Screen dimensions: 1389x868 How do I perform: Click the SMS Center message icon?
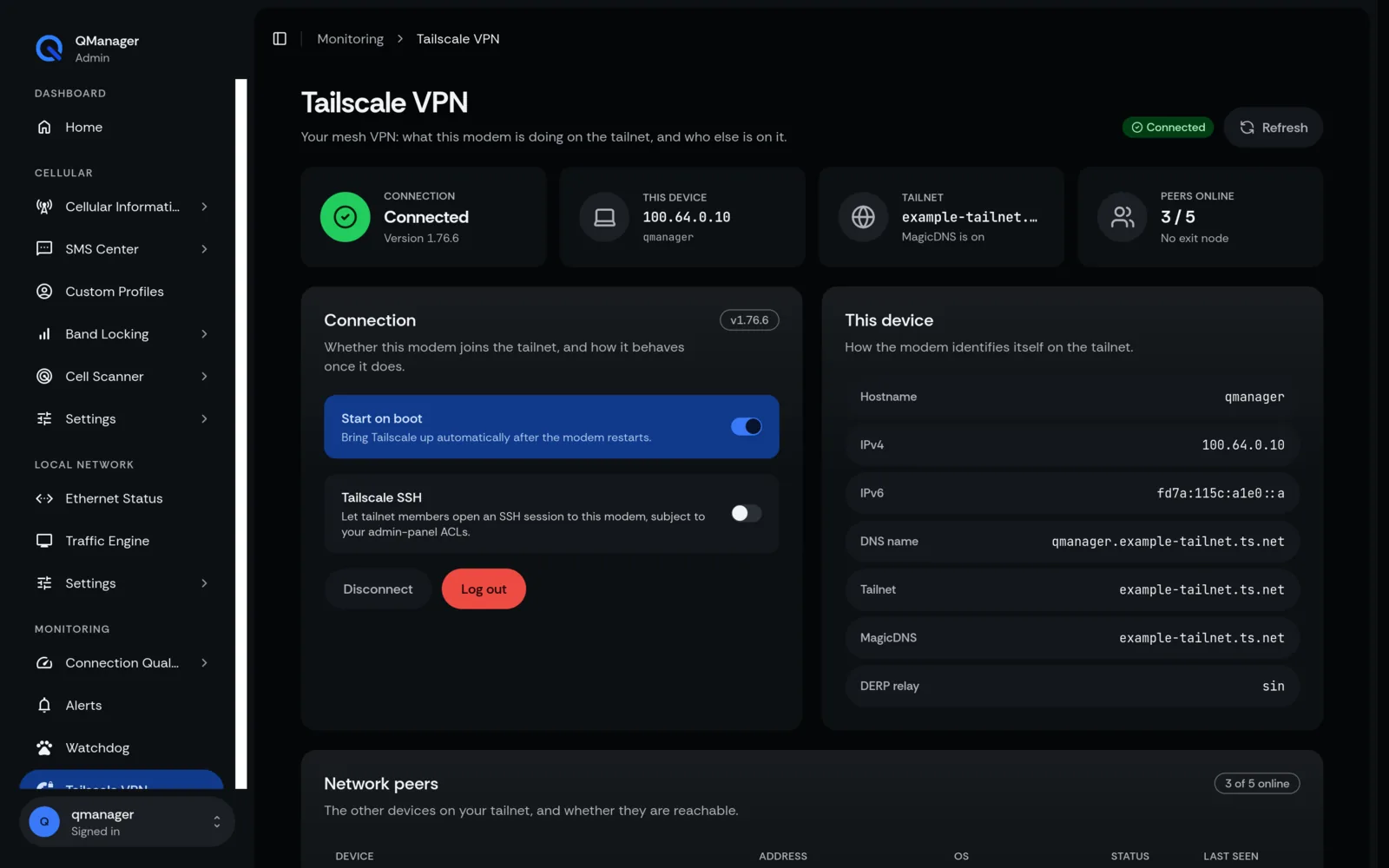[44, 249]
